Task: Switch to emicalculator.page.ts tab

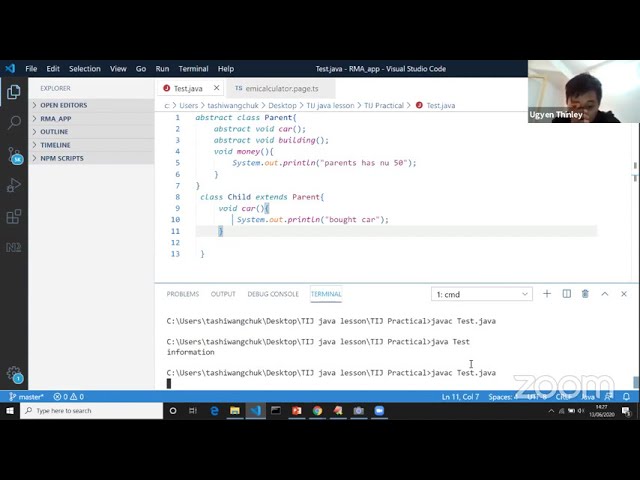Action: point(282,88)
